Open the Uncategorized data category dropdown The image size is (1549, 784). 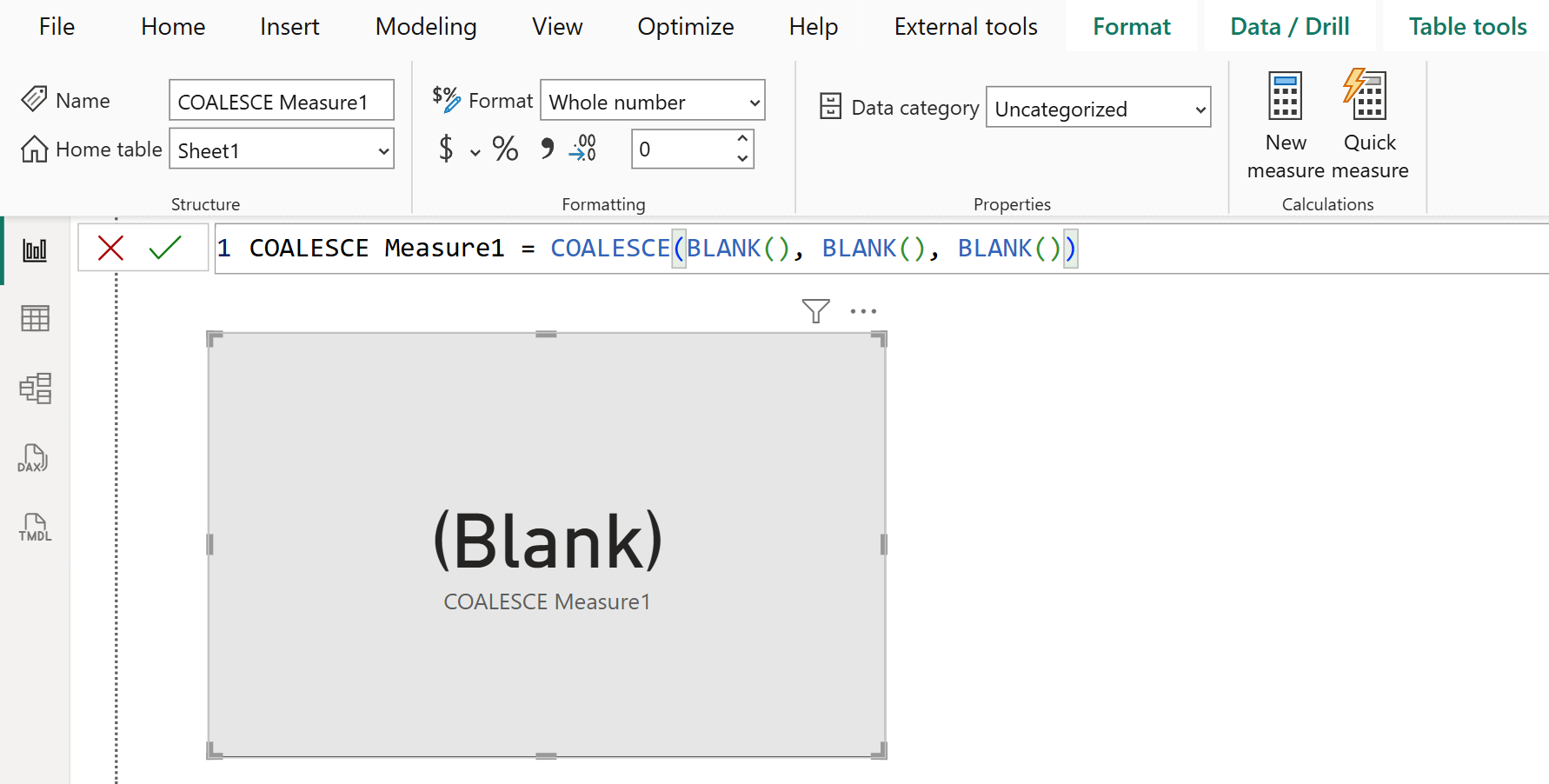tap(1098, 108)
